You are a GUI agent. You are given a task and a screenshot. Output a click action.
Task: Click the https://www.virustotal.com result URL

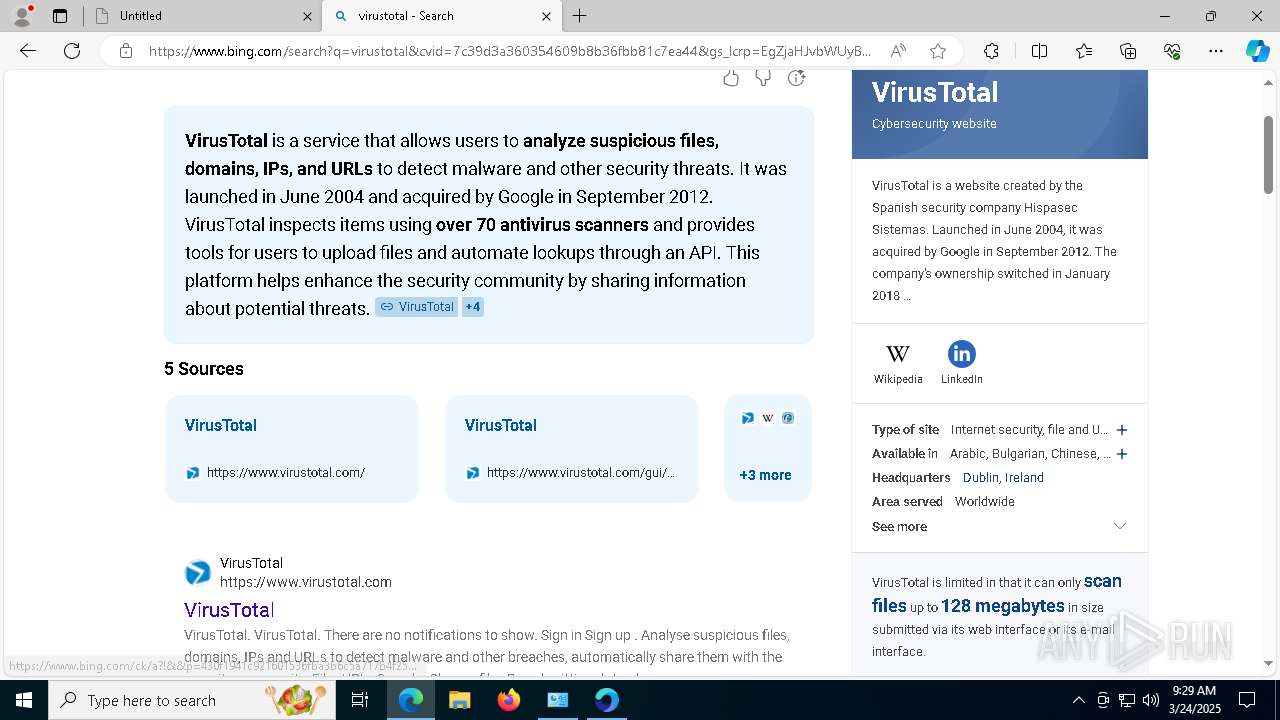[306, 582]
